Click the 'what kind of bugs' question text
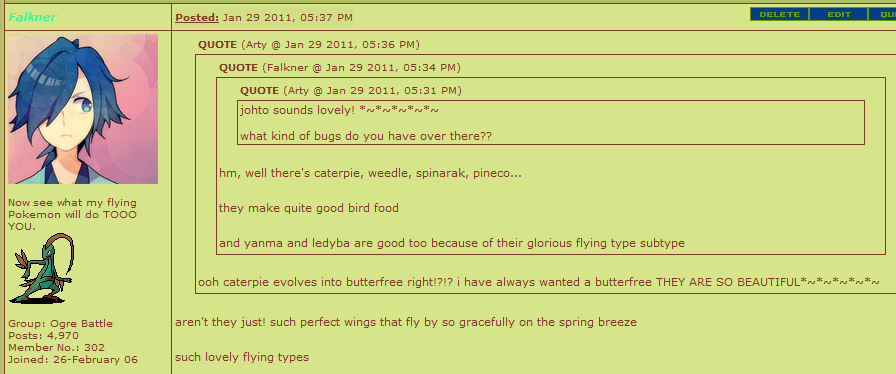 pyautogui.click(x=366, y=137)
